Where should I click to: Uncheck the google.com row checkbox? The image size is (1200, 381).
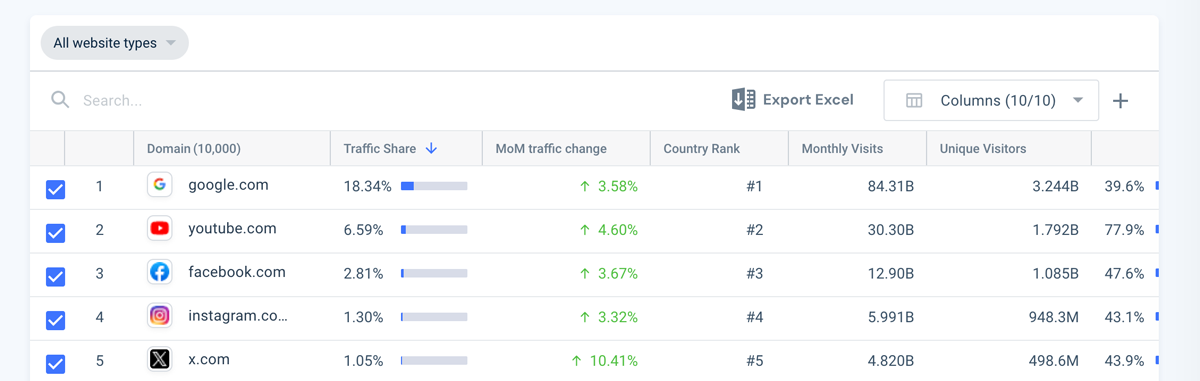coord(56,189)
